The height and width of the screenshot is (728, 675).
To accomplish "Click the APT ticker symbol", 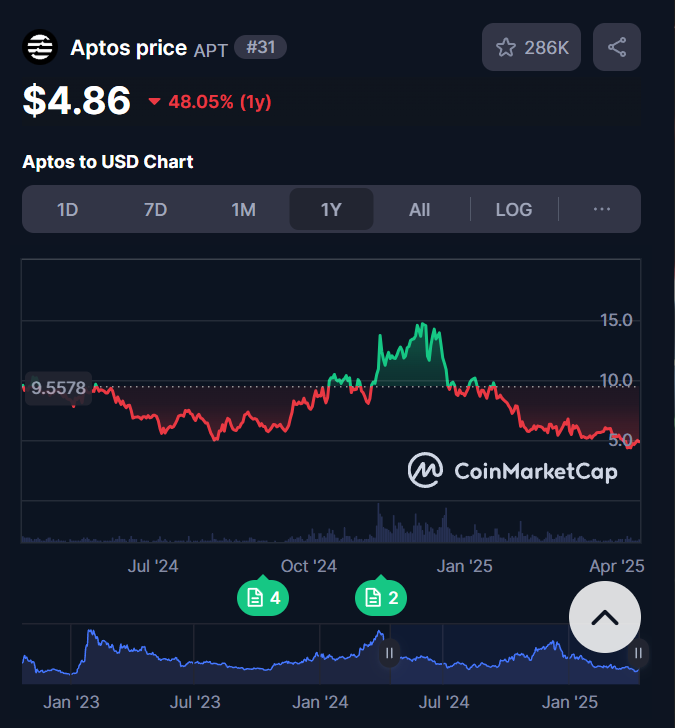I will click(x=211, y=51).
